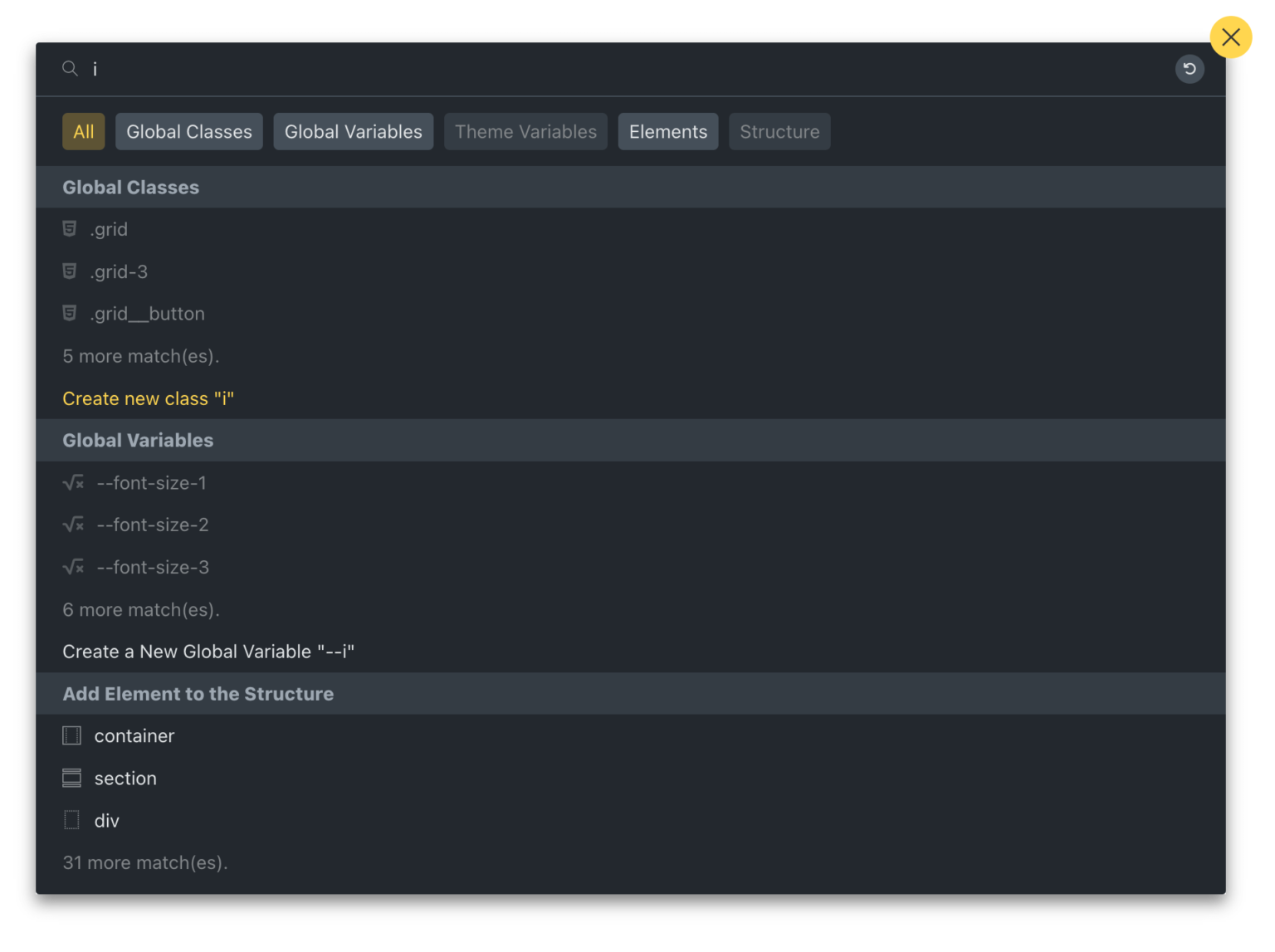The image size is (1275, 952).
Task: Click the CSS icon beside .grid
Action: click(x=70, y=229)
